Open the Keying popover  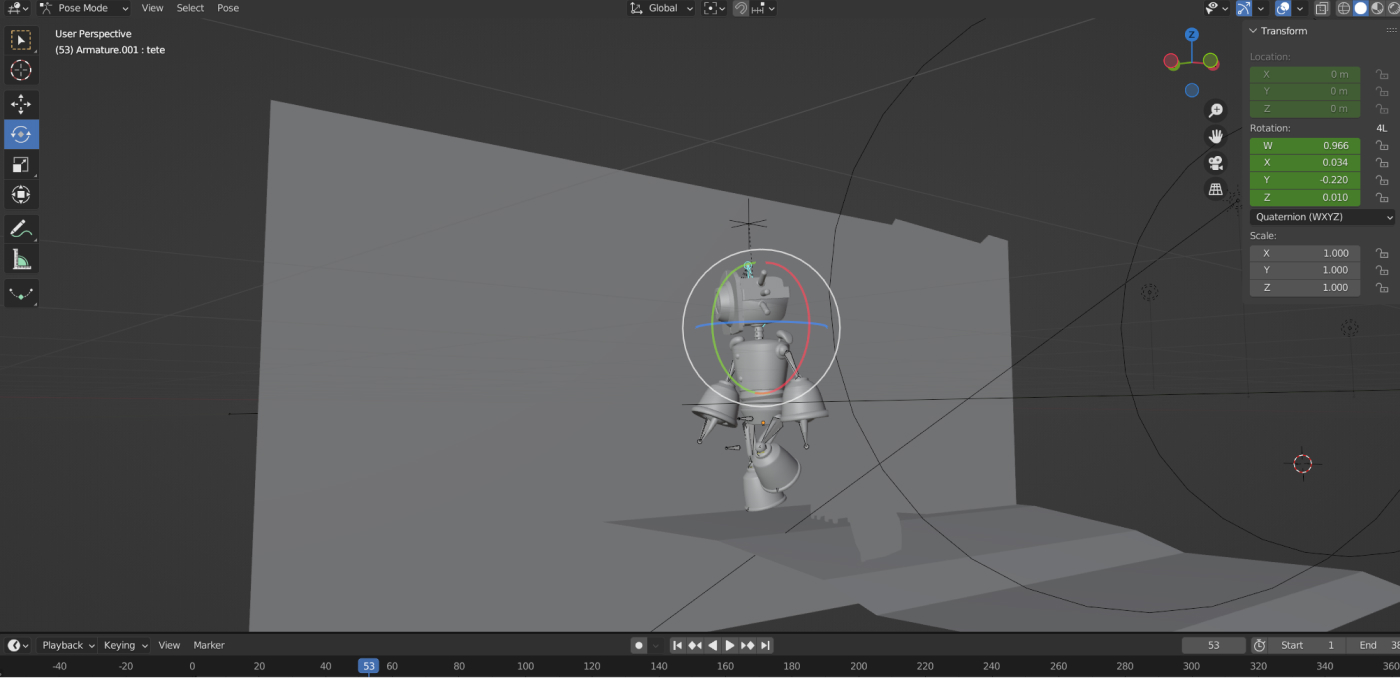point(125,645)
